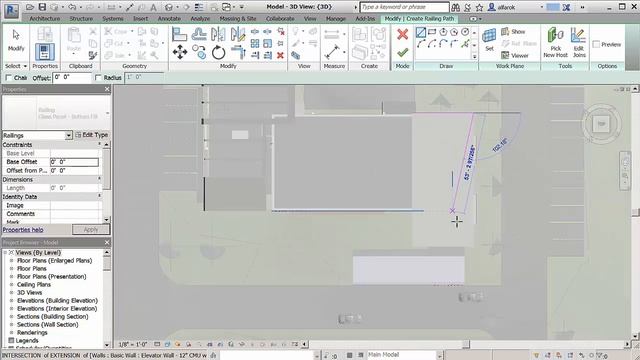Open the Structure ribbon tab
The width and height of the screenshot is (640, 360).
pos(81,19)
